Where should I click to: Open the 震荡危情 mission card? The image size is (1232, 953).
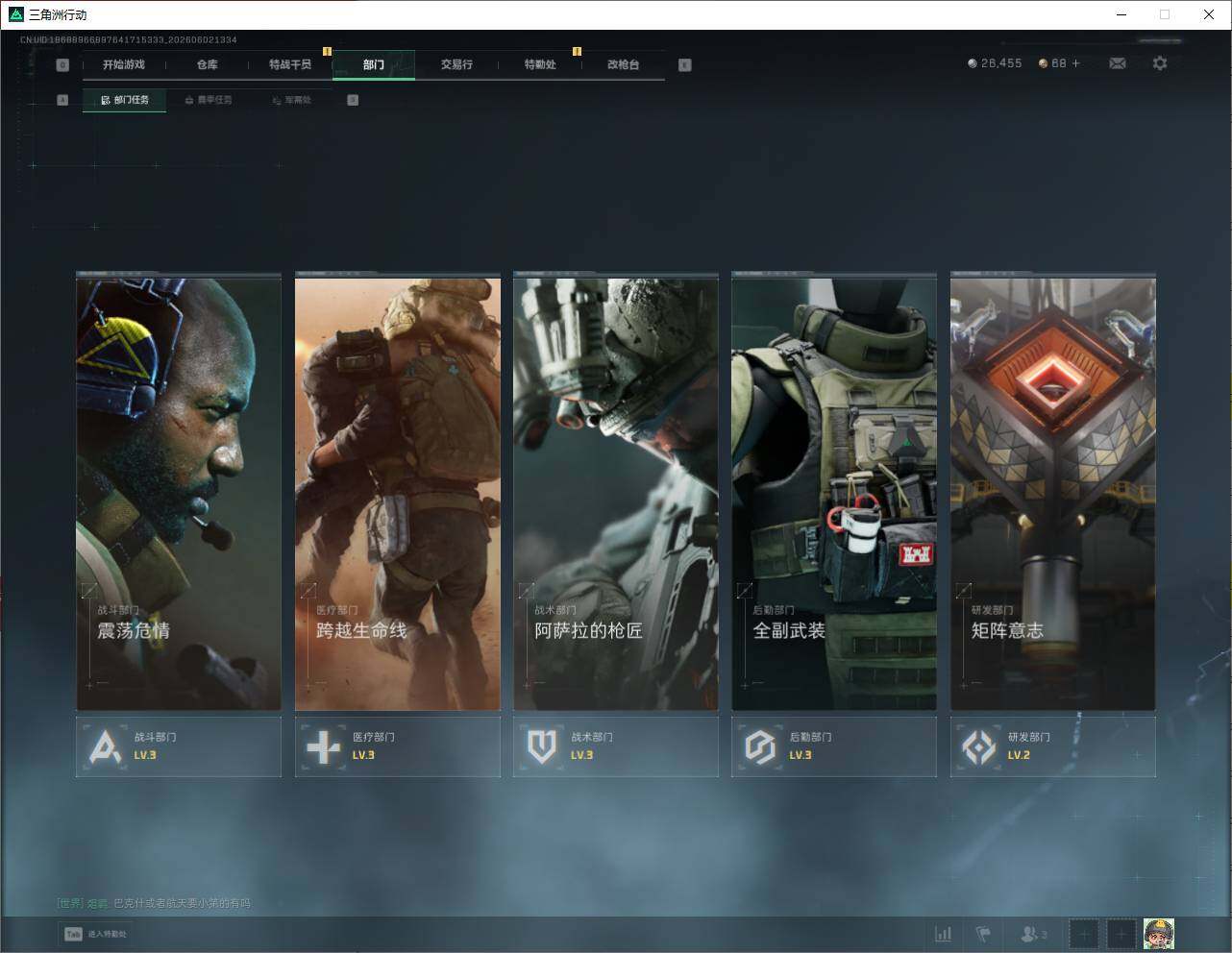click(x=179, y=494)
